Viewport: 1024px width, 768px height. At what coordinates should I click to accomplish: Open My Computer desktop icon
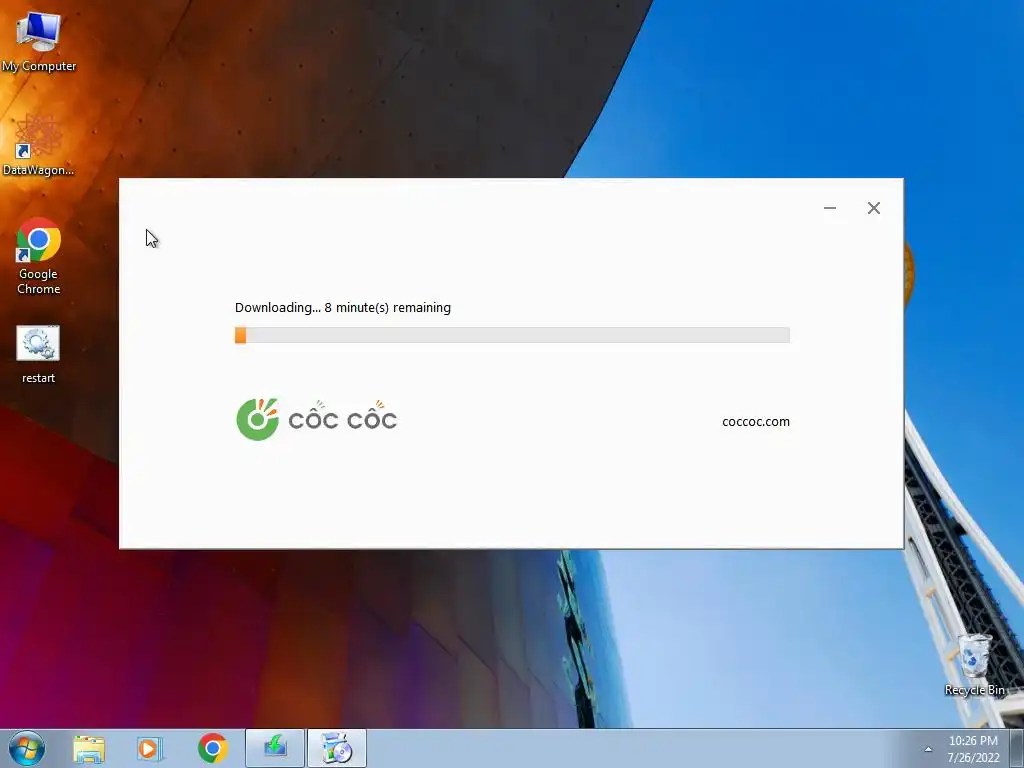39,40
